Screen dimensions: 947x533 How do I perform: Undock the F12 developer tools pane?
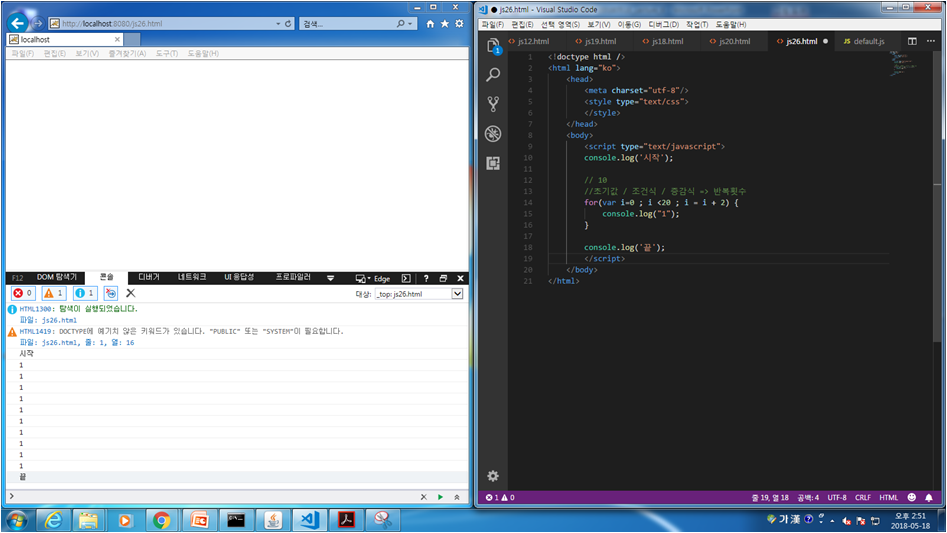[x=443, y=278]
